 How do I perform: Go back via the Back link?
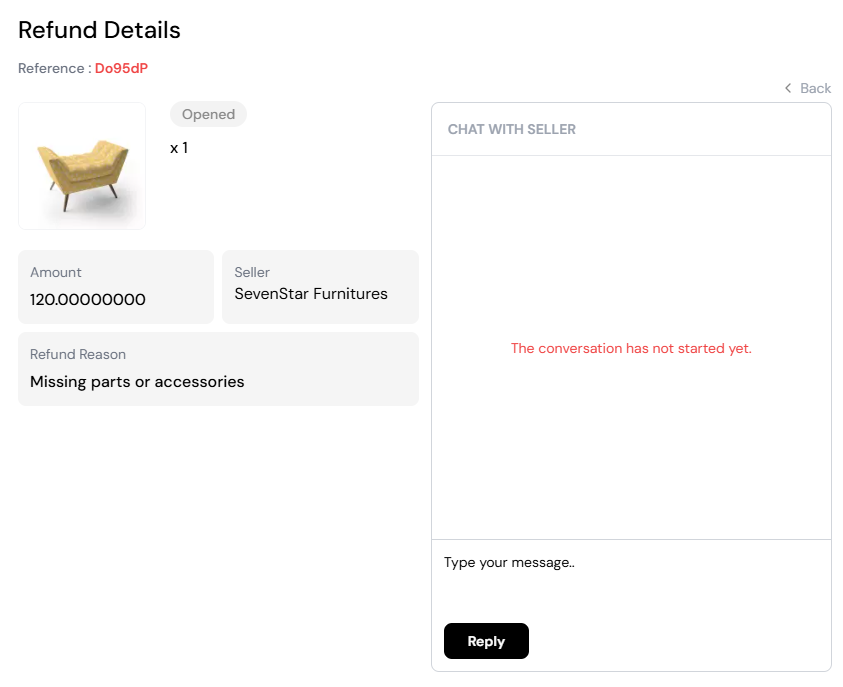click(814, 88)
